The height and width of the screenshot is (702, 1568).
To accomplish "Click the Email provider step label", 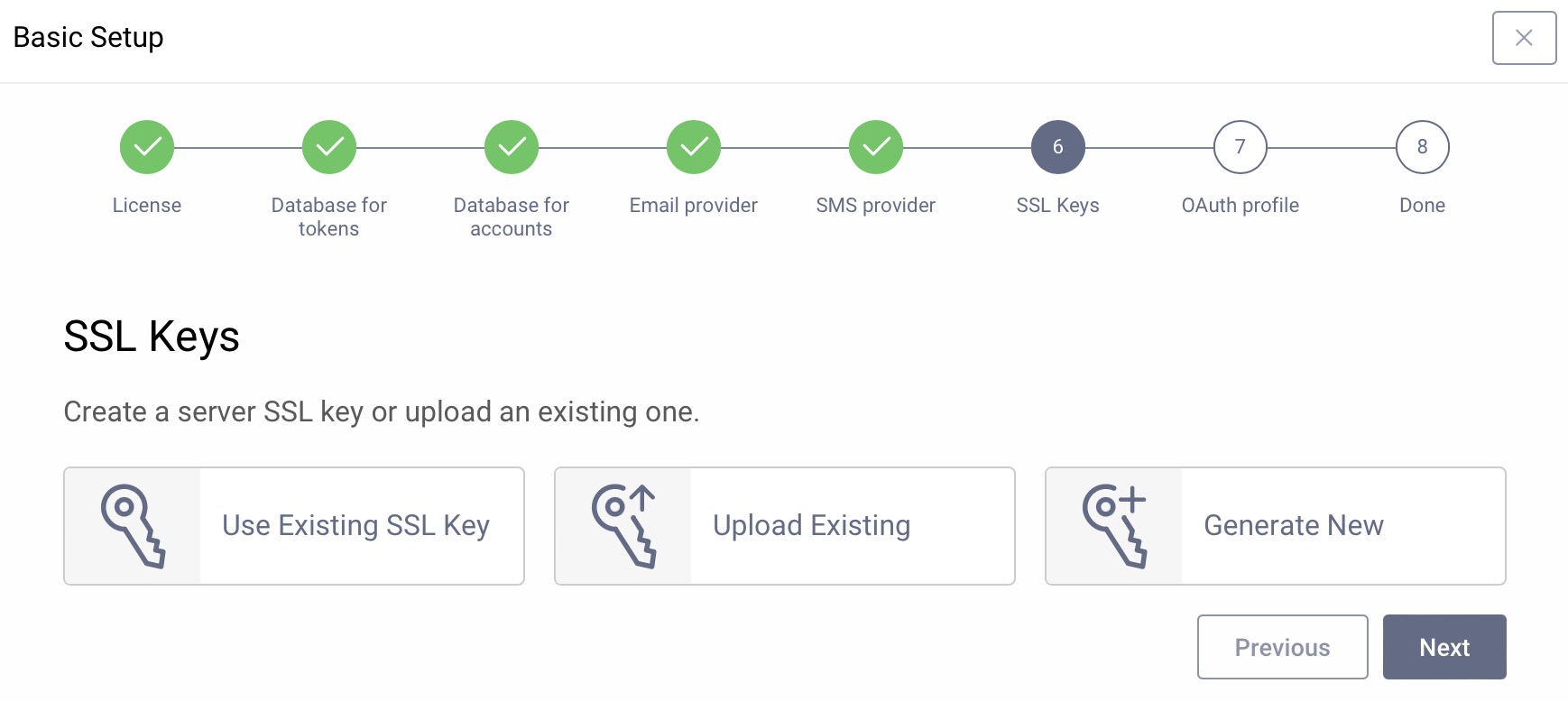I will [693, 206].
